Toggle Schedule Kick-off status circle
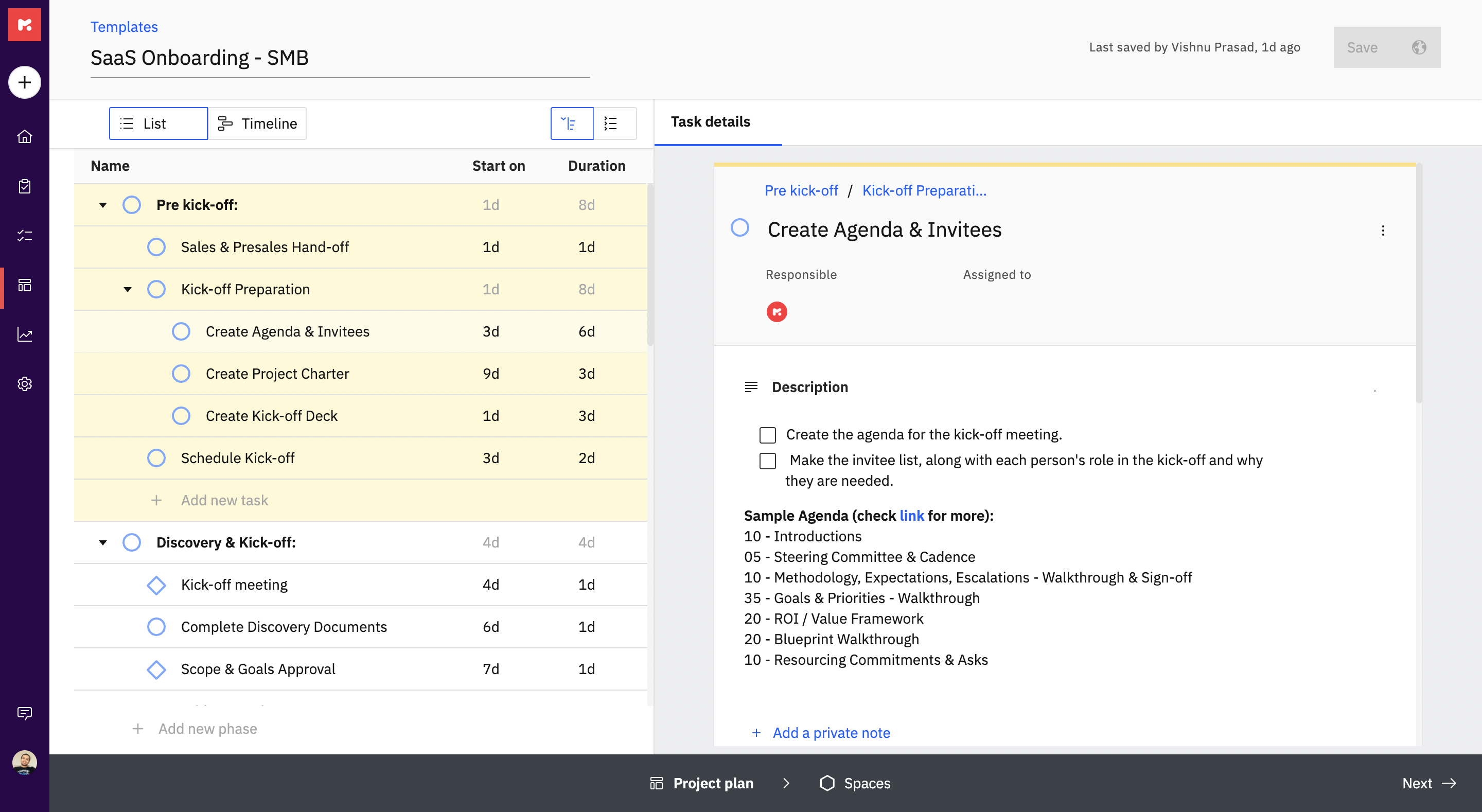 [156, 458]
